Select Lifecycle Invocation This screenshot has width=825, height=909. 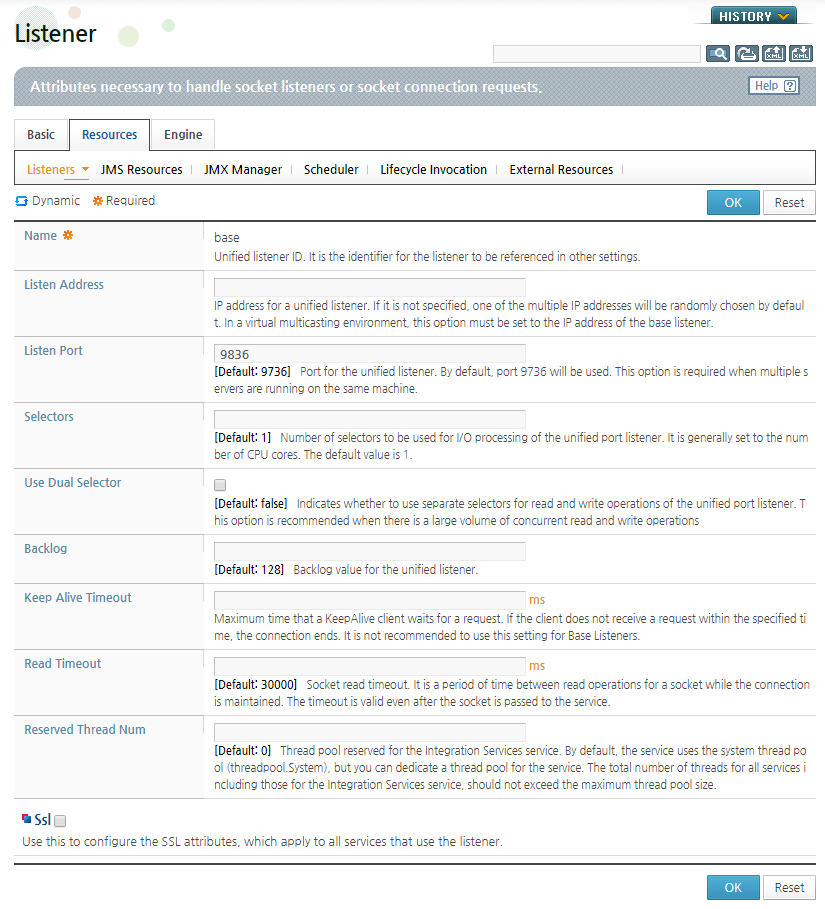tap(434, 169)
